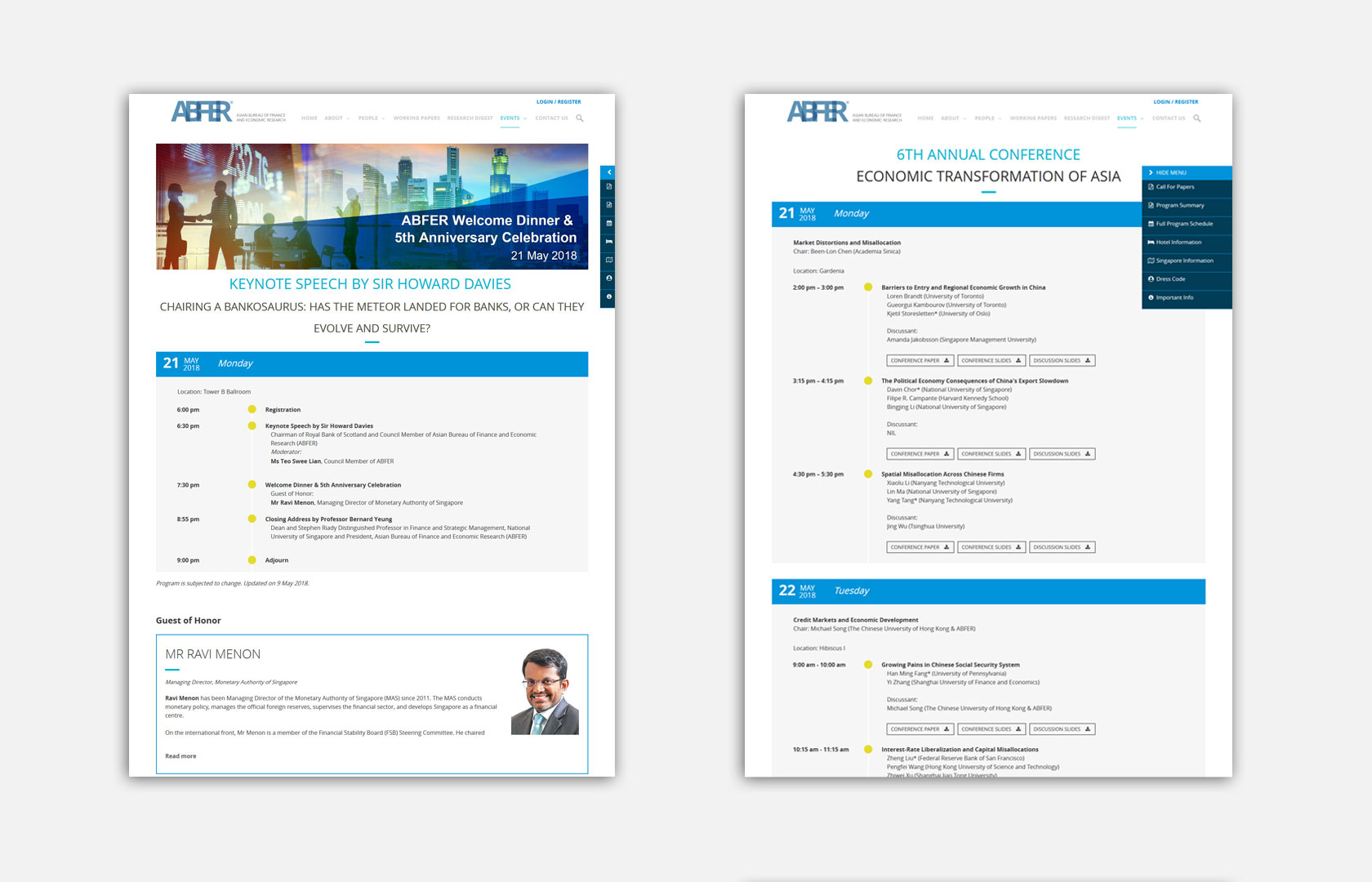Click 'Closing Address by Professor Bernard Yeung' entry

point(328,519)
